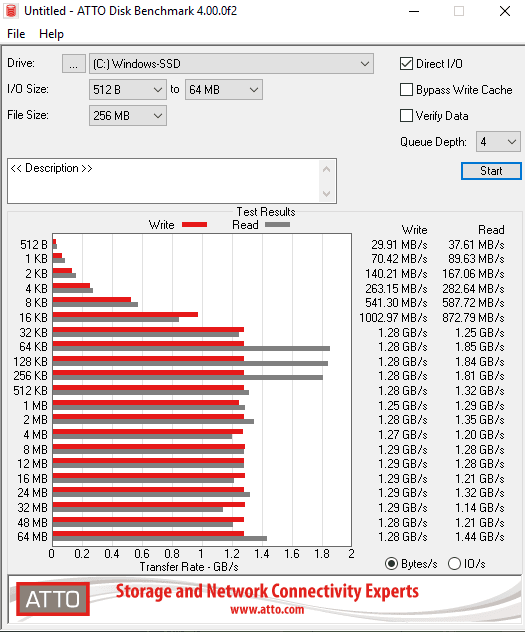Click the red Write legend swatch

[194, 225]
